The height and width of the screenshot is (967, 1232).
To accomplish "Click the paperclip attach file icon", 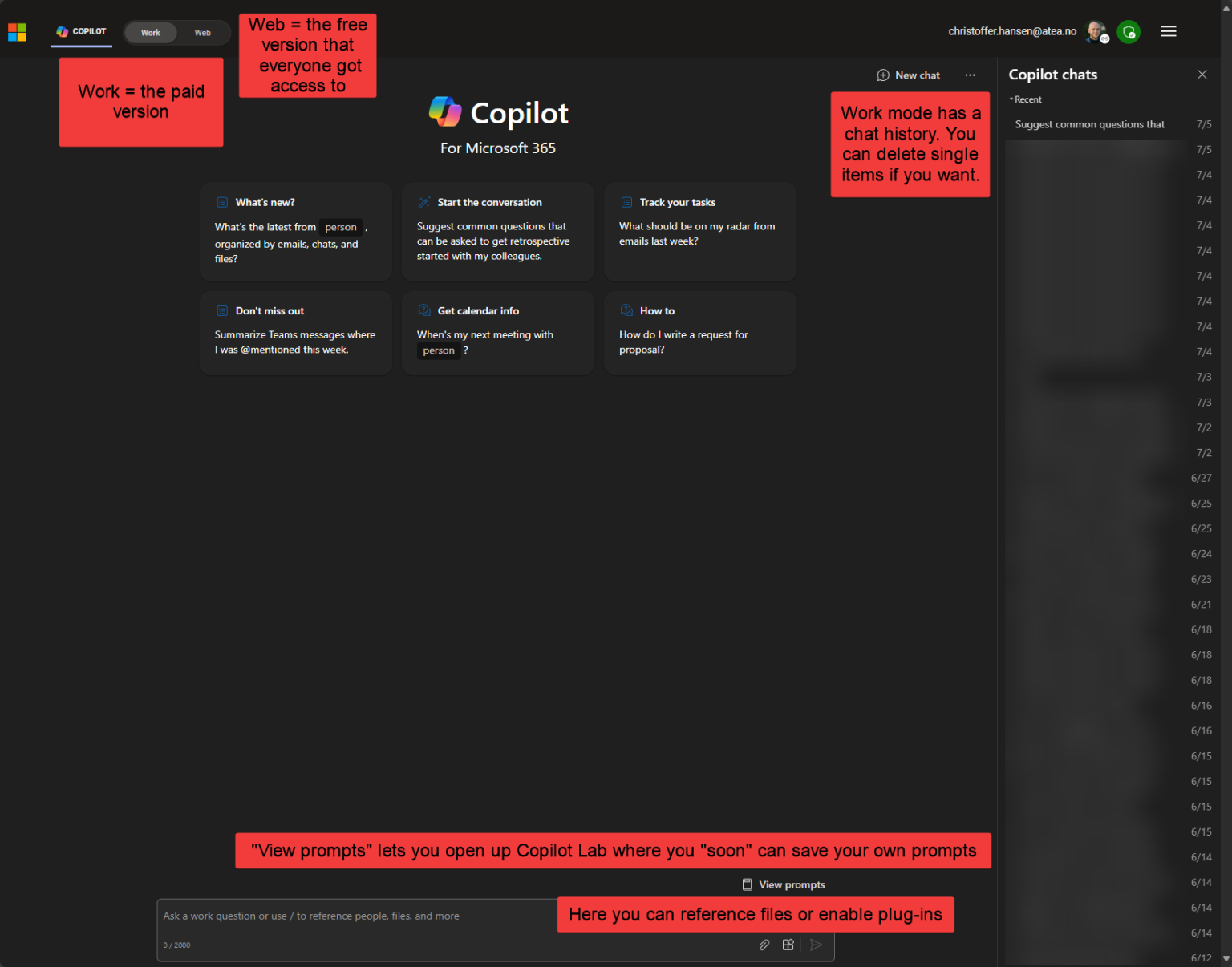I will click(x=764, y=945).
